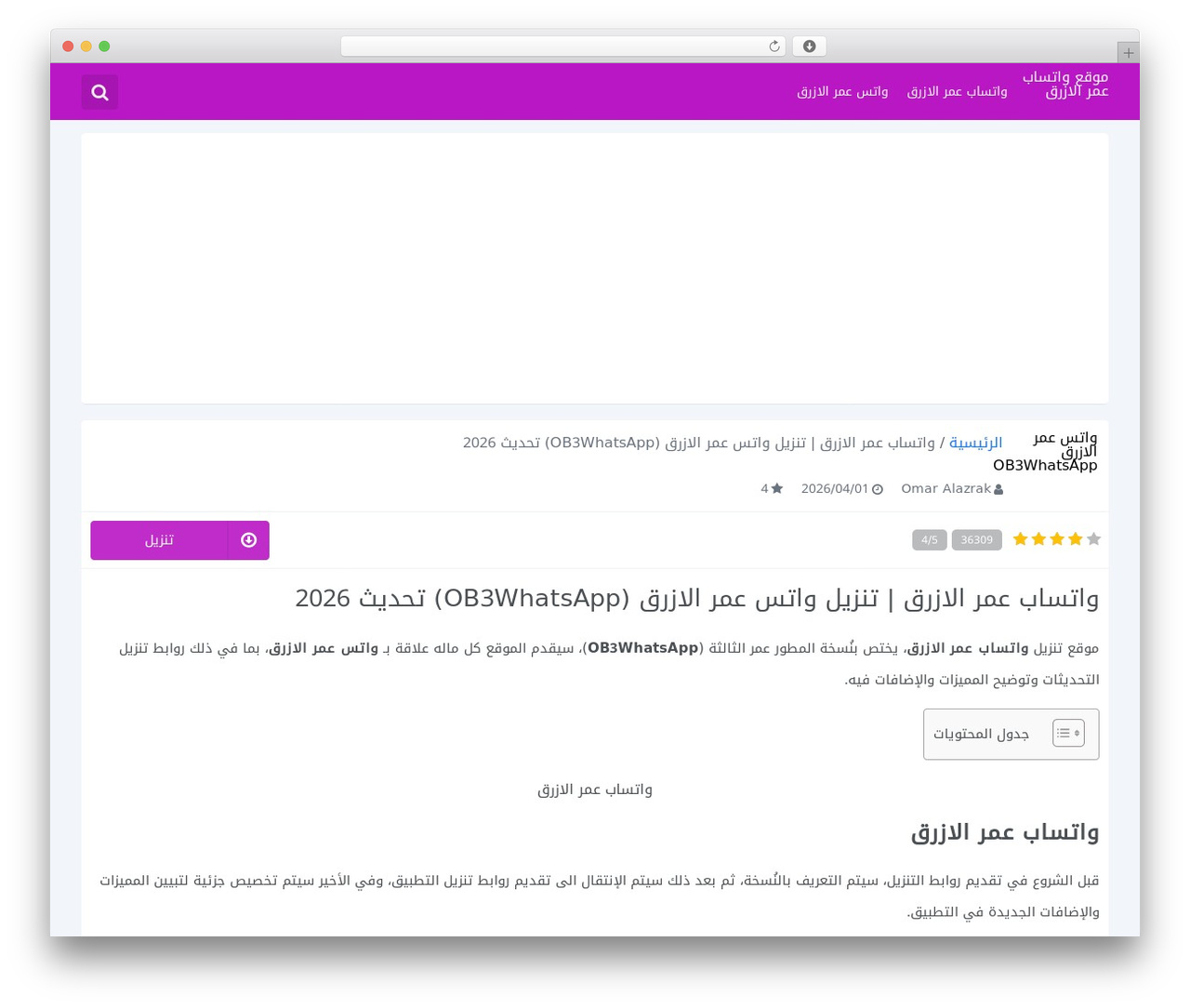Click the 2026/04/01 publish date

[835, 489]
